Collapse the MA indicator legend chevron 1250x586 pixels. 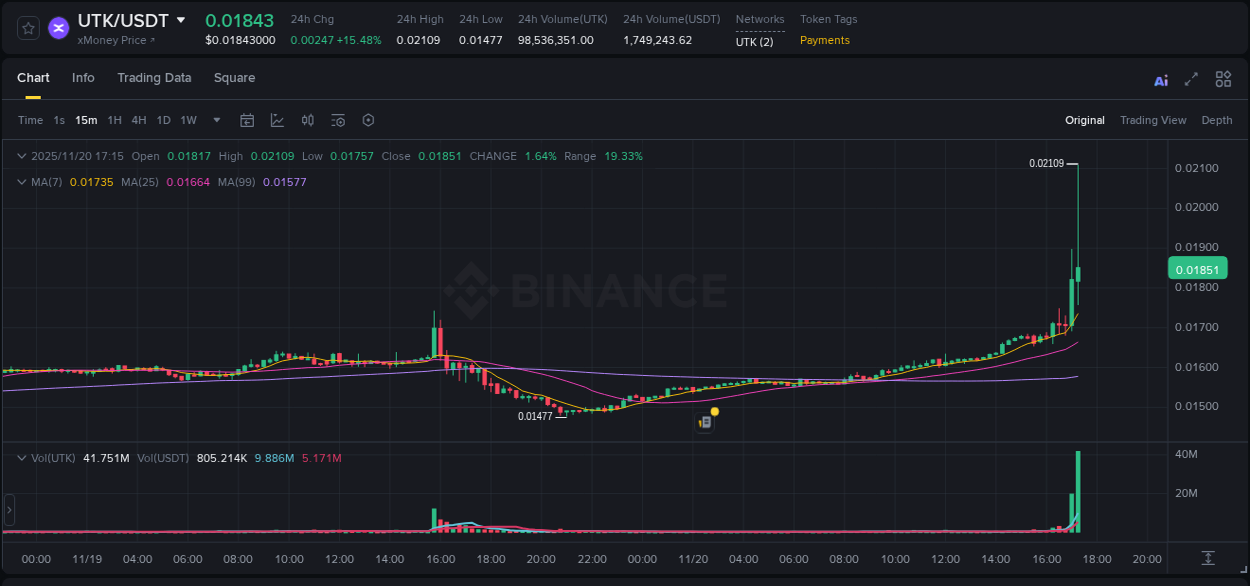point(21,182)
